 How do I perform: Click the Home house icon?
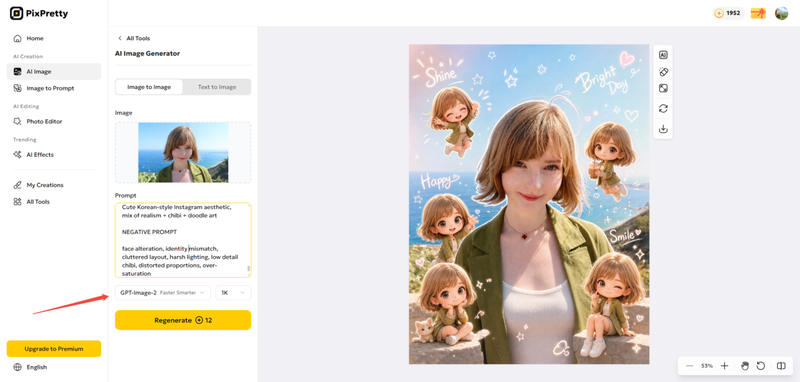17,38
